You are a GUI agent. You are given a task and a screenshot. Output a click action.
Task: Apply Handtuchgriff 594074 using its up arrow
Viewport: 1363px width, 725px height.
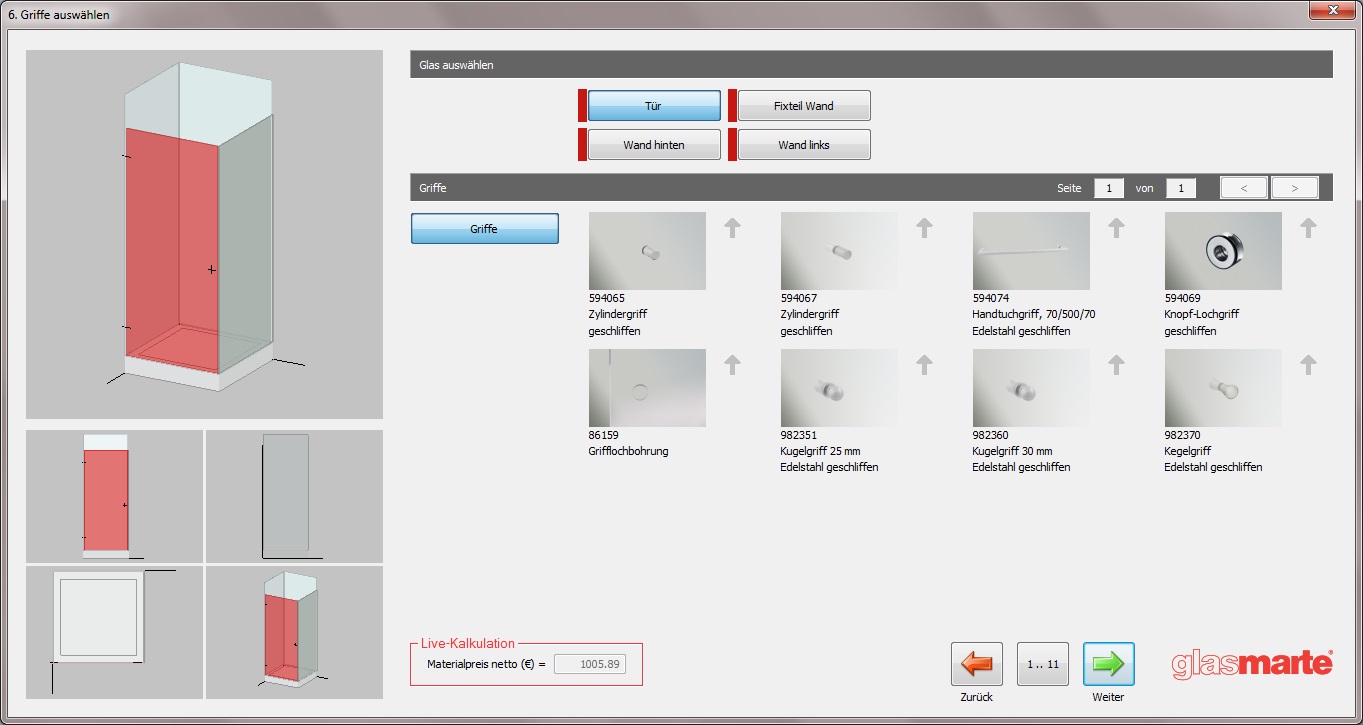[1116, 228]
